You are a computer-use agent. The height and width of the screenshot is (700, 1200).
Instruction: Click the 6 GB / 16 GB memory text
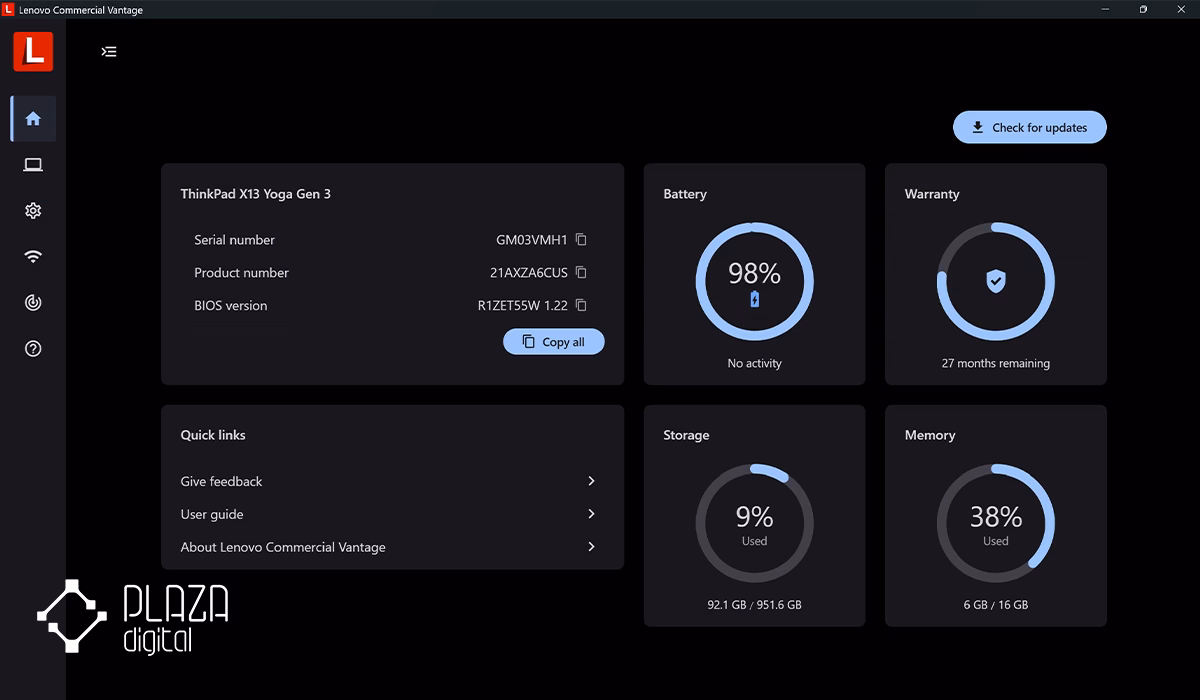point(996,605)
